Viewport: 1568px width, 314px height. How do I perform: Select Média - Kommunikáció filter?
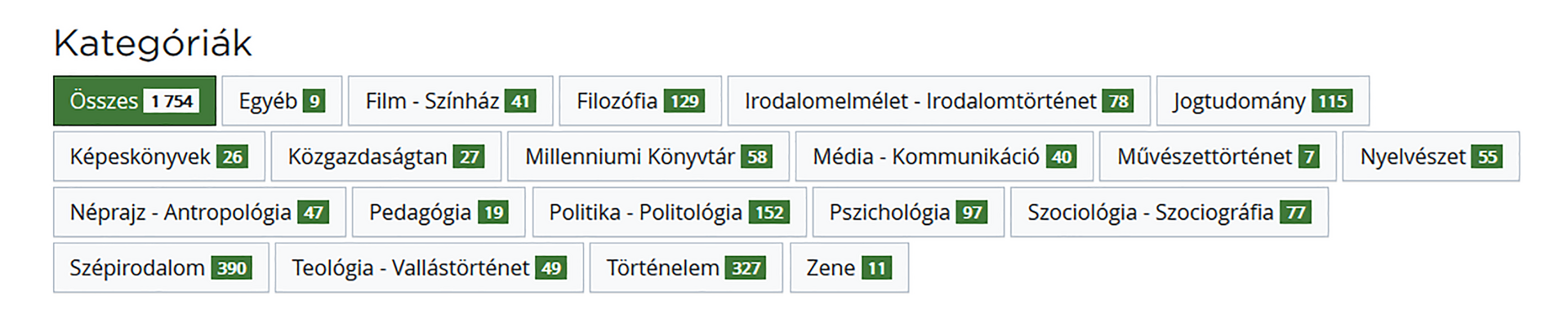click(944, 157)
